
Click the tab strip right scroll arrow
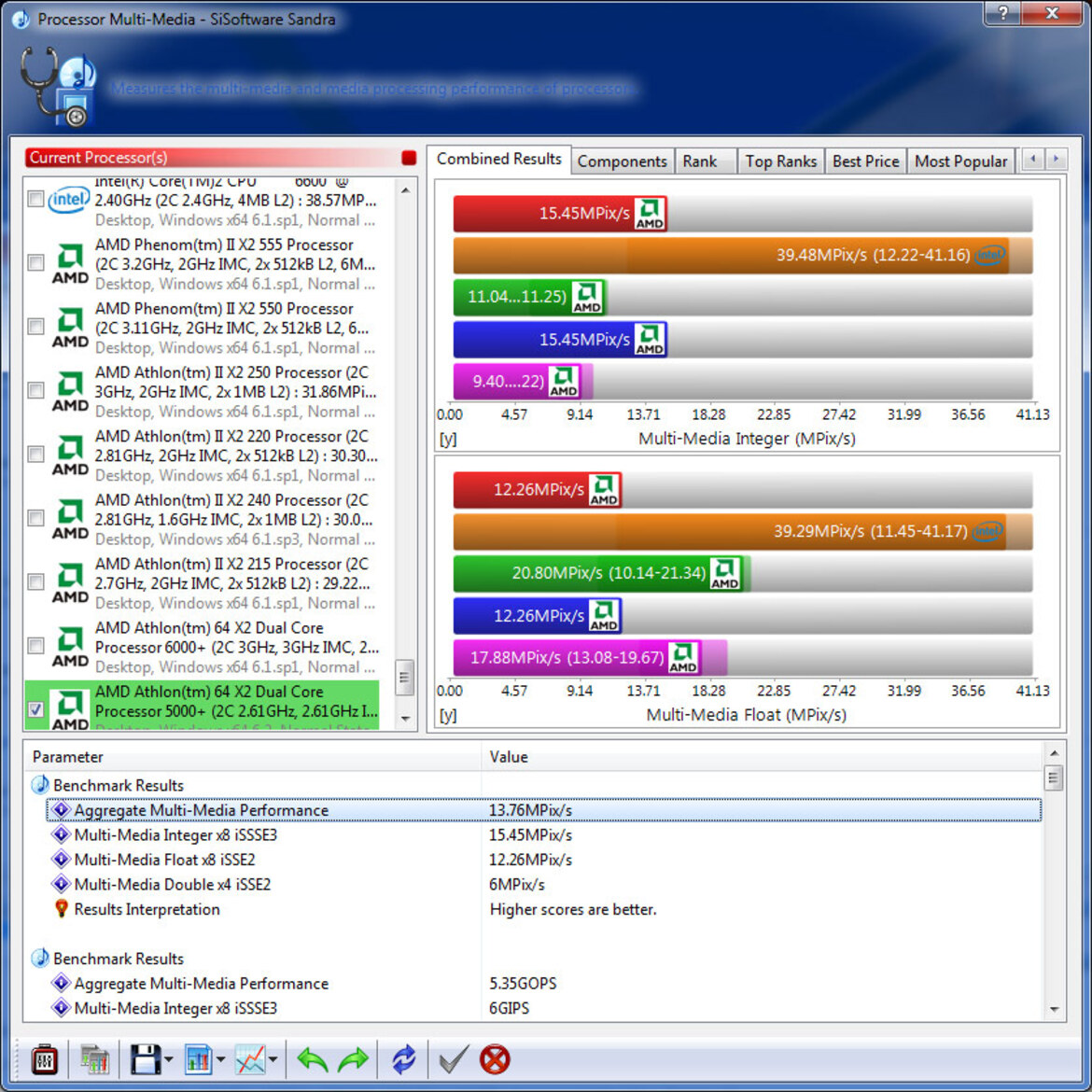[1056, 160]
